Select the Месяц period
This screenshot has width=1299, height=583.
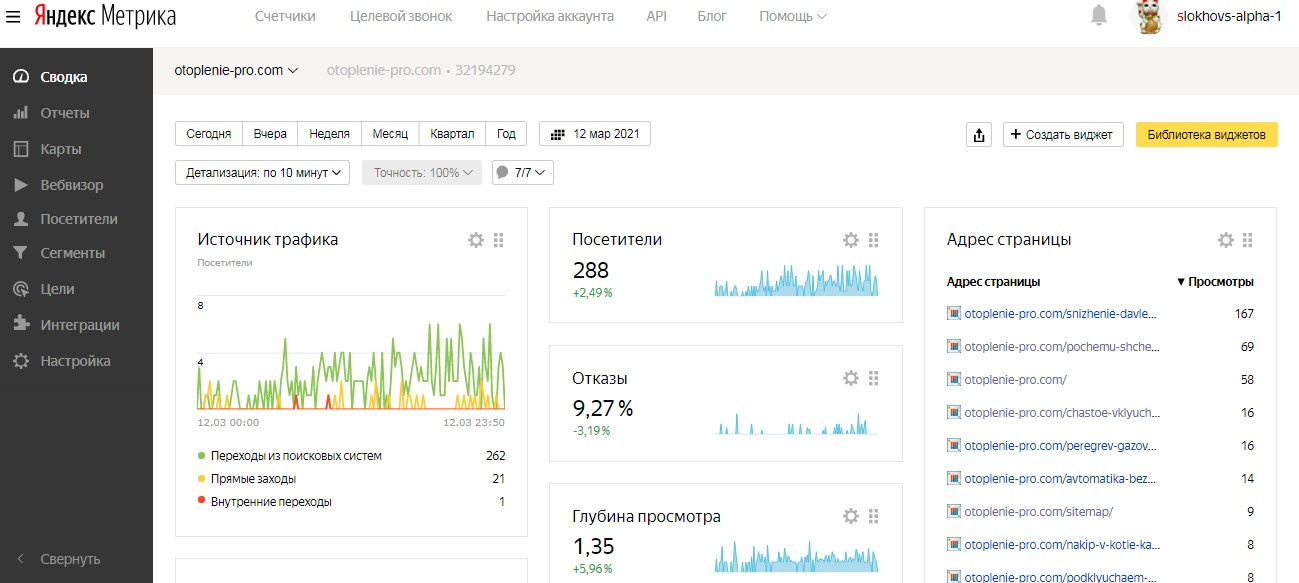click(390, 134)
